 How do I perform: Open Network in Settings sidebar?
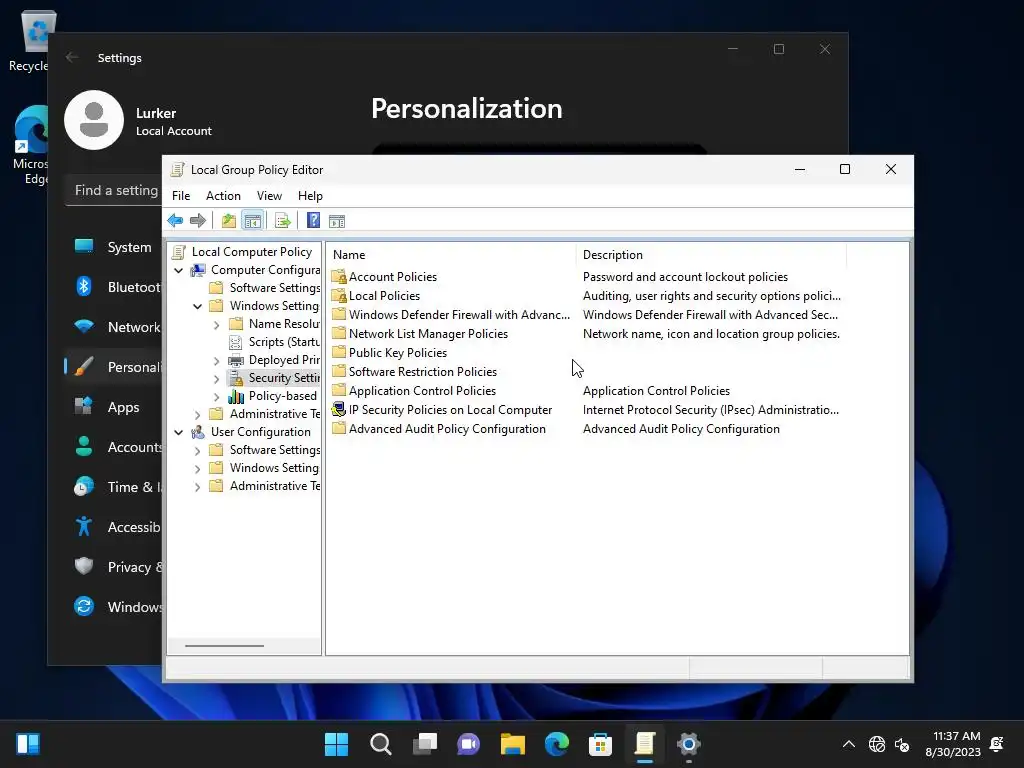[x=112, y=327]
